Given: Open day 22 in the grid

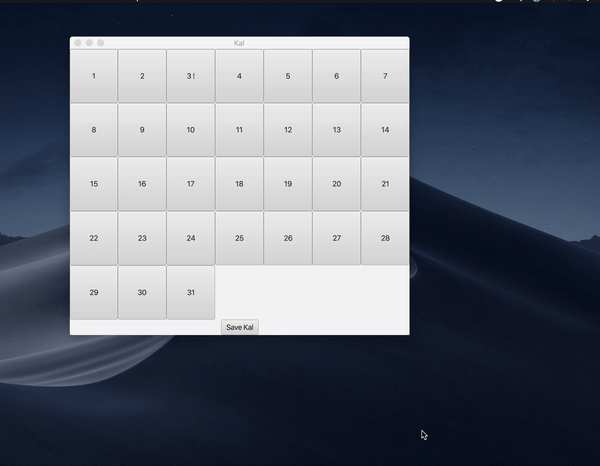Looking at the screenshot, I should (94, 238).
